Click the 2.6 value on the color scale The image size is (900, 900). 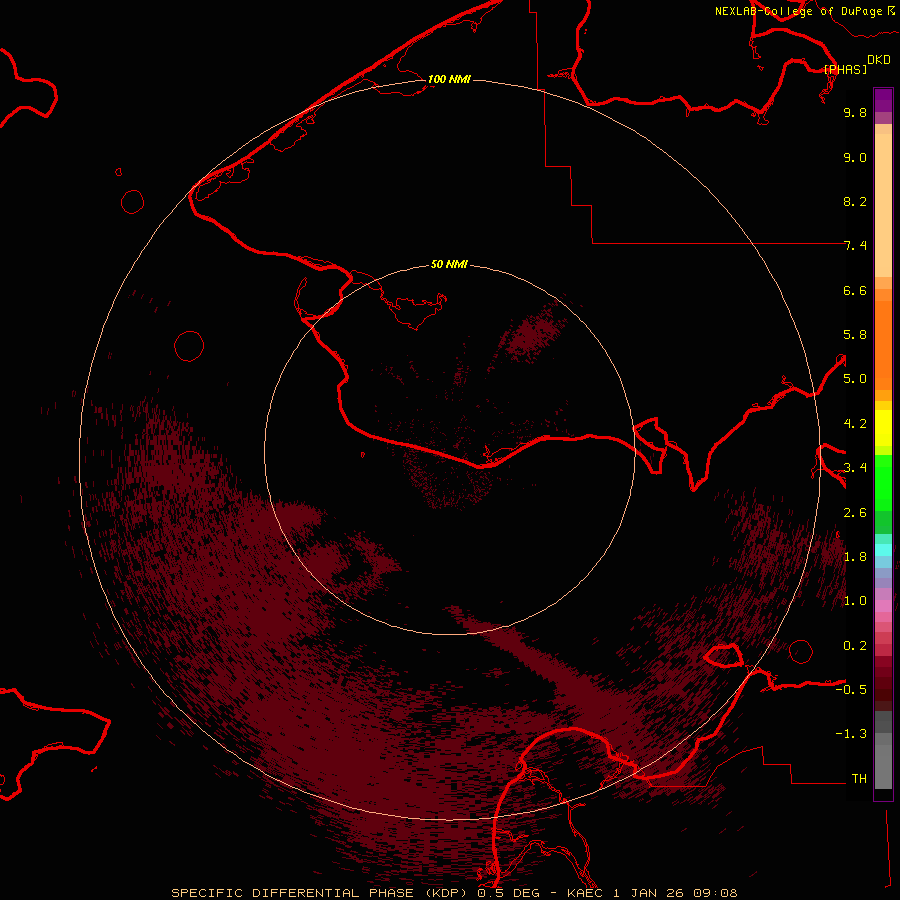(855, 513)
